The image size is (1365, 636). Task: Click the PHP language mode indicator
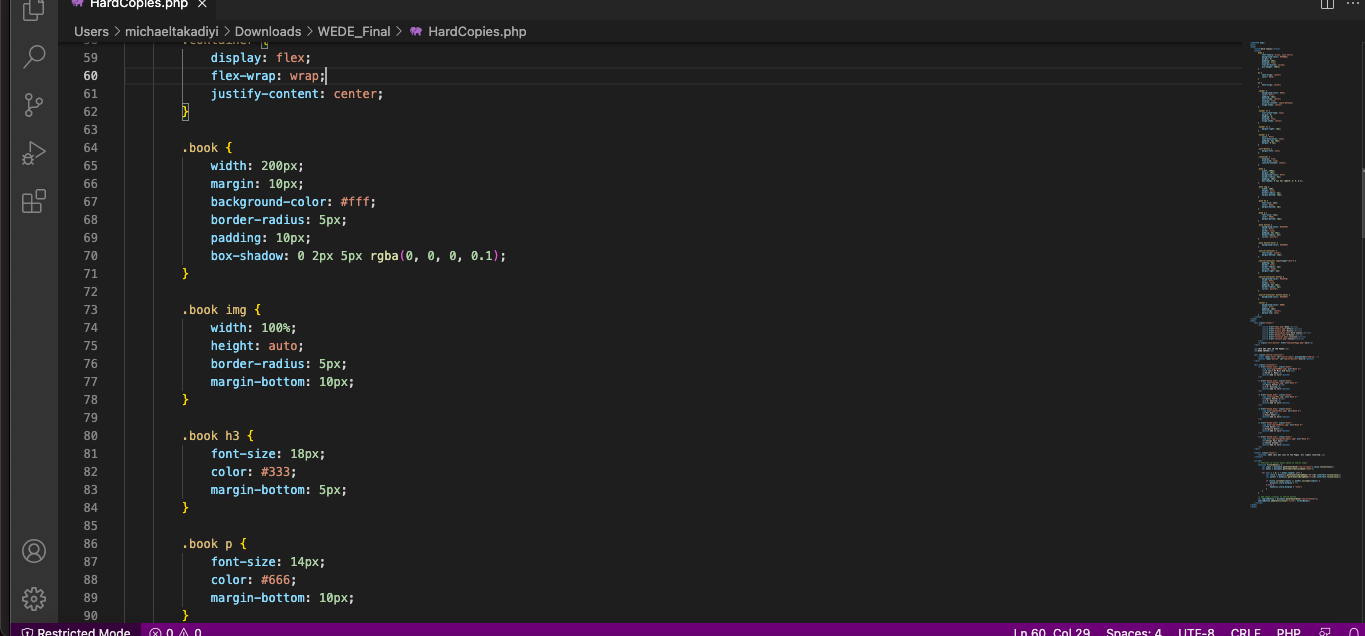tap(1288, 631)
